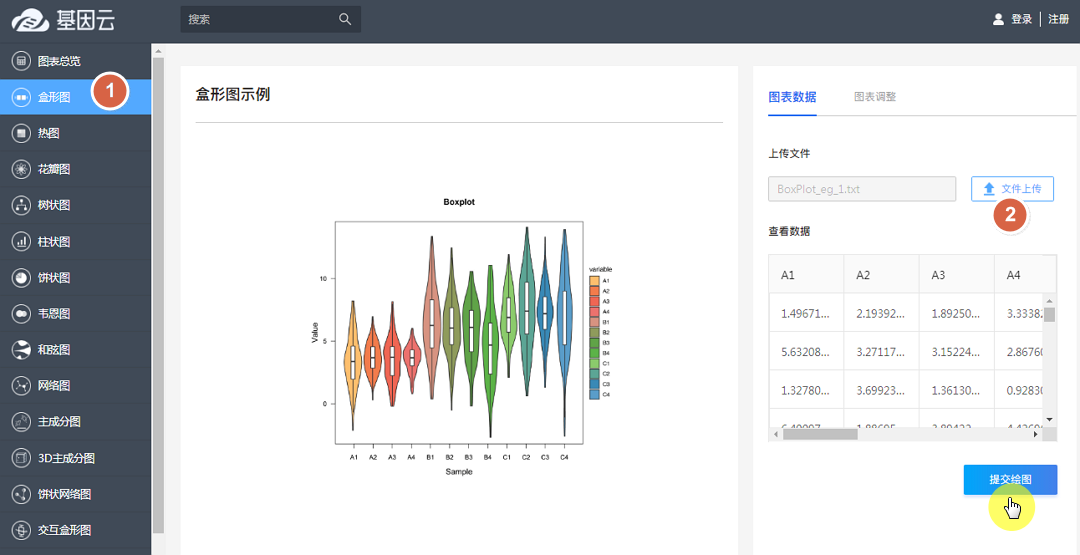The width and height of the screenshot is (1080, 555).
Task: Select the heatmap icon (热图)
Action: point(20,133)
